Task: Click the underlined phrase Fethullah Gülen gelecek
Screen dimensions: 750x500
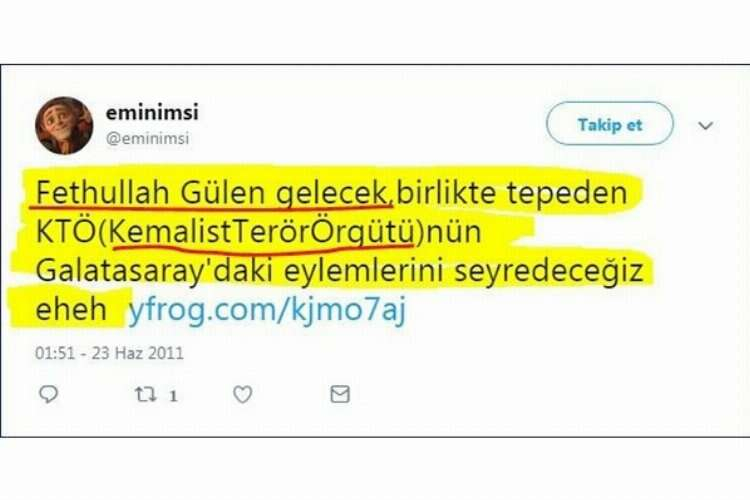Action: [211, 193]
